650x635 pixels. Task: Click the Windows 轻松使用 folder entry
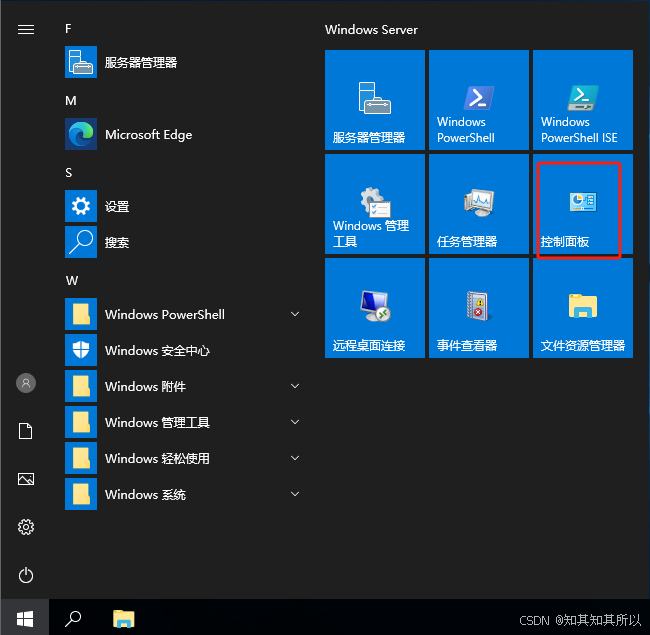click(182, 458)
